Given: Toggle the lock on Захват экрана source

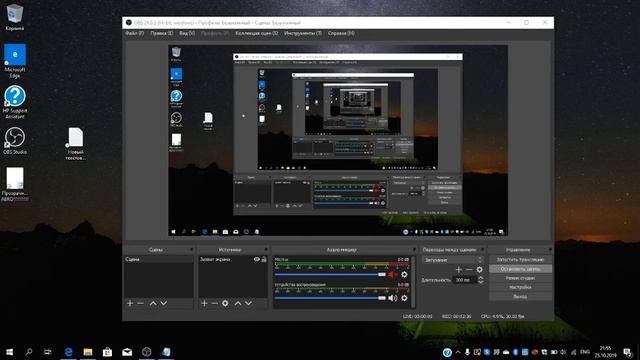Looking at the screenshot, I should pos(264,259).
